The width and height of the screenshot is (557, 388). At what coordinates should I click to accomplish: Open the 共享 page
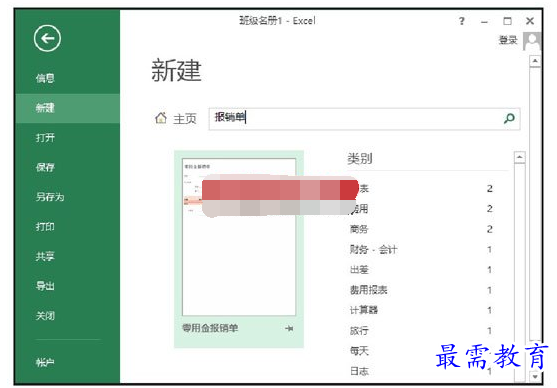pos(45,257)
